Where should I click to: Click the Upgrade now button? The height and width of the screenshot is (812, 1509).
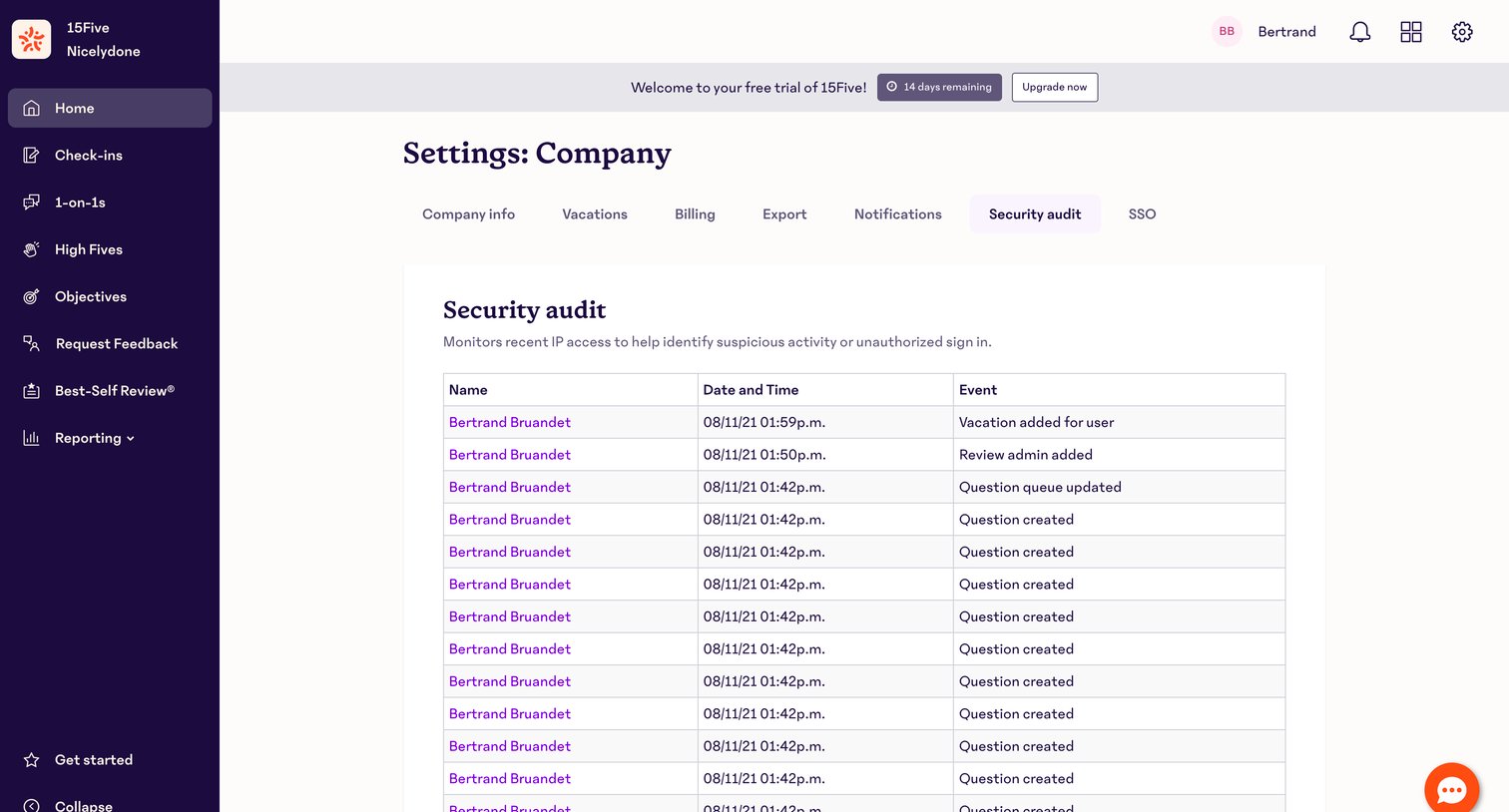coord(1055,87)
